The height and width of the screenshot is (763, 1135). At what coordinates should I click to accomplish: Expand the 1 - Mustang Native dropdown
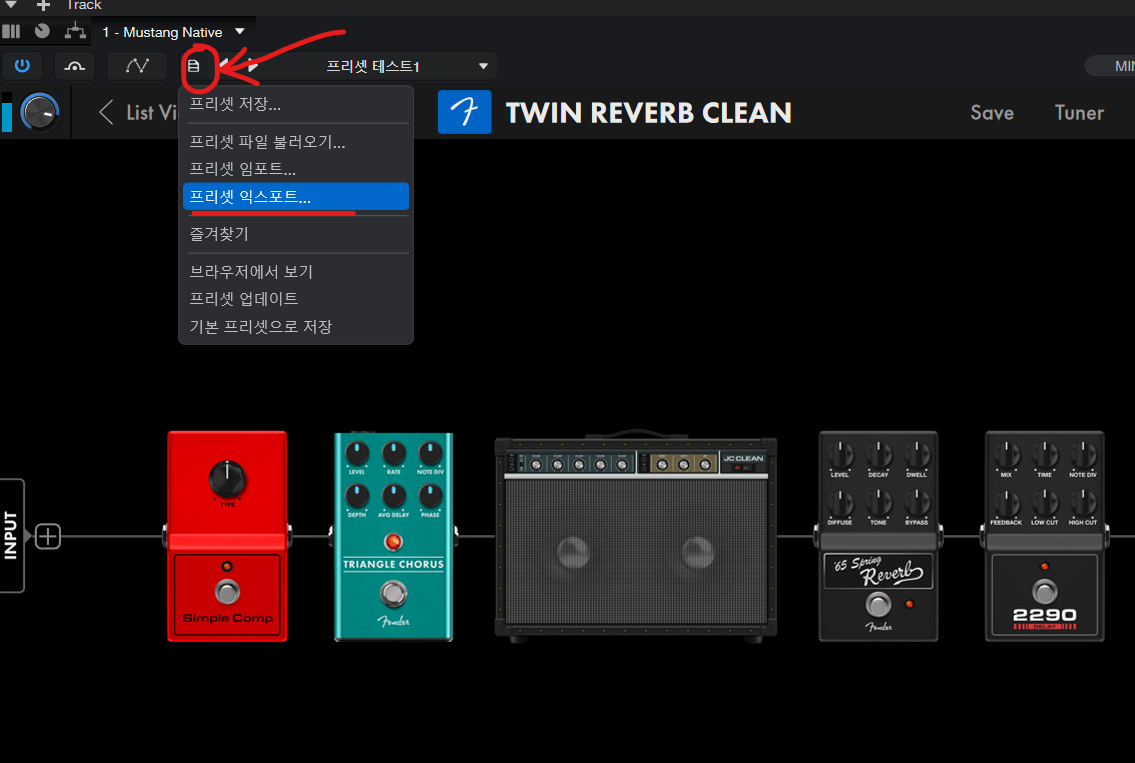(x=239, y=32)
